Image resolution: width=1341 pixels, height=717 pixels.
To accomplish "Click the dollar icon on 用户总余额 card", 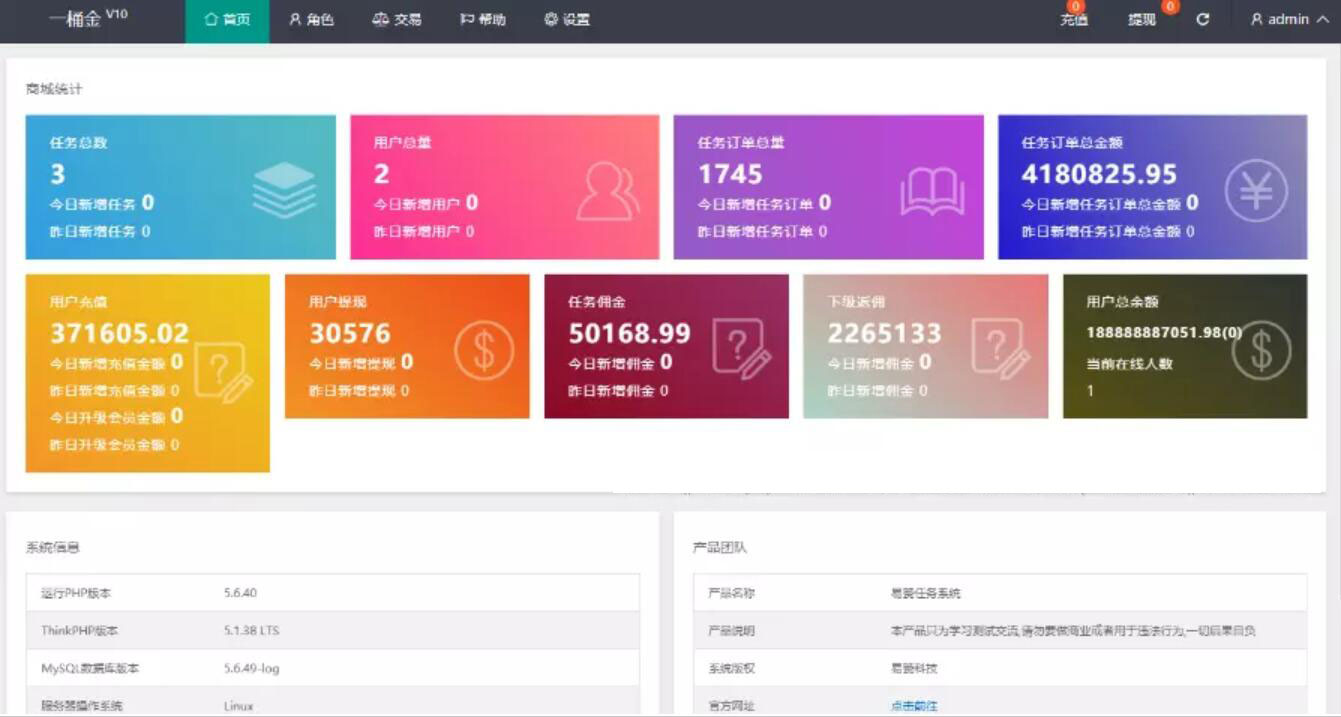I will (x=1261, y=350).
